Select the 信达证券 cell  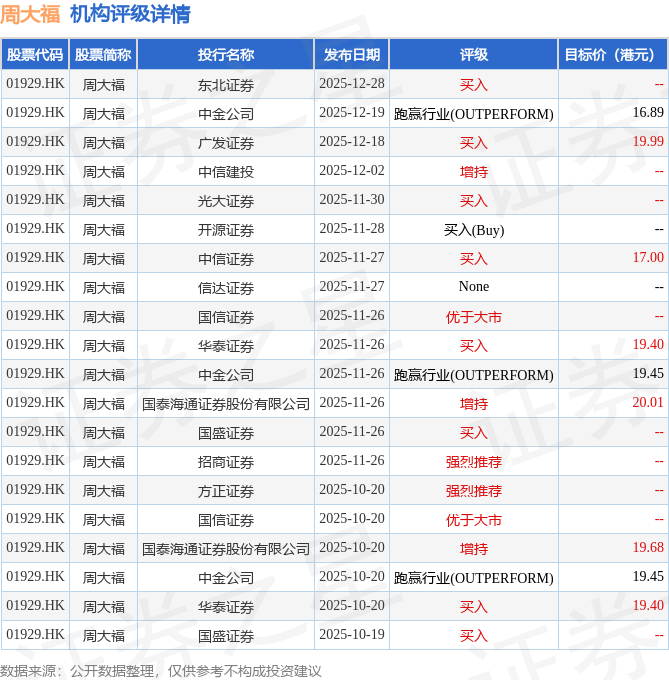click(226, 288)
